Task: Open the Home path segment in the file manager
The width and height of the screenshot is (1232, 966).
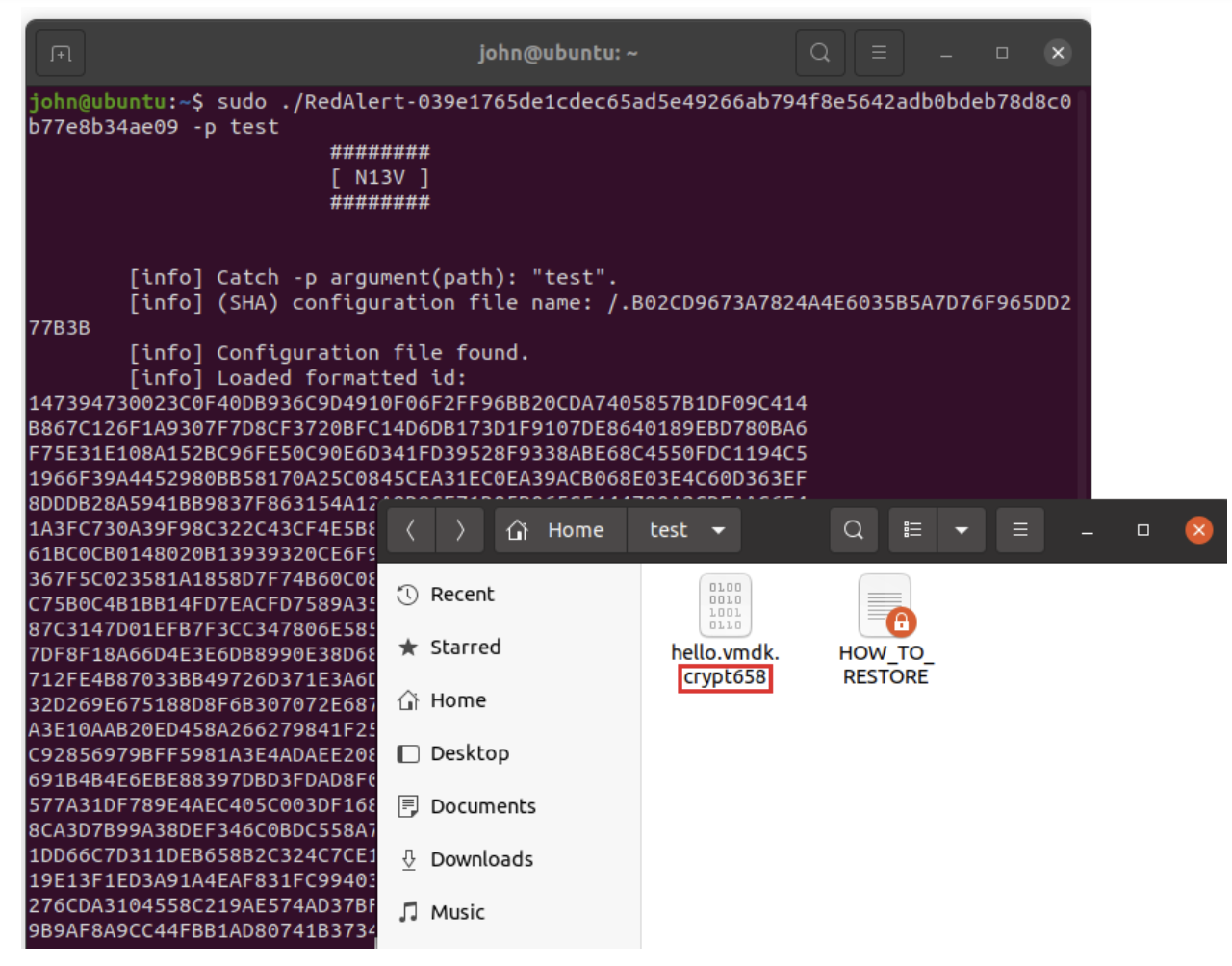Action: coord(560,530)
